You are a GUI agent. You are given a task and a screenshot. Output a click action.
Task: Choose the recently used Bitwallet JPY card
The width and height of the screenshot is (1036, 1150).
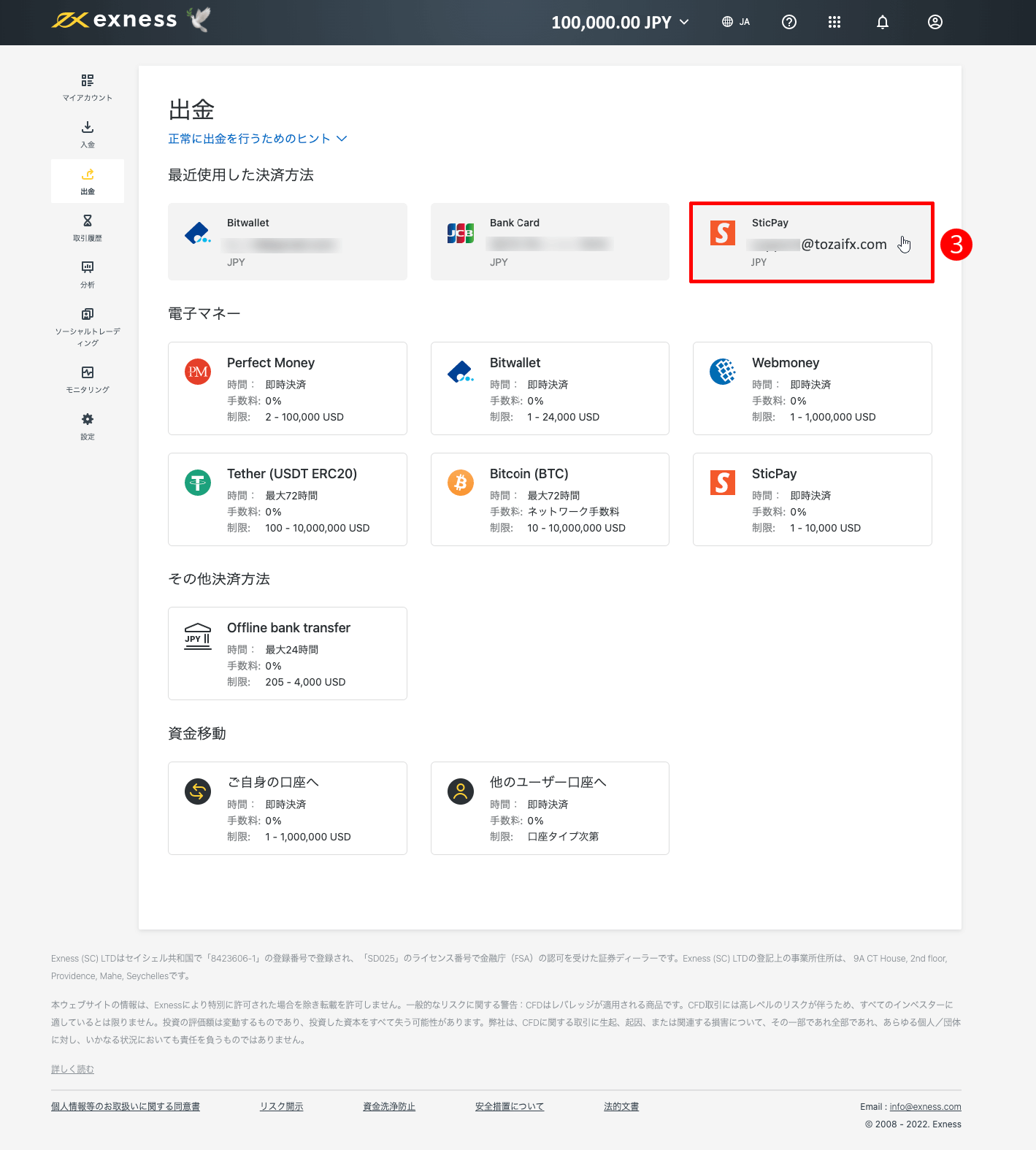click(288, 242)
